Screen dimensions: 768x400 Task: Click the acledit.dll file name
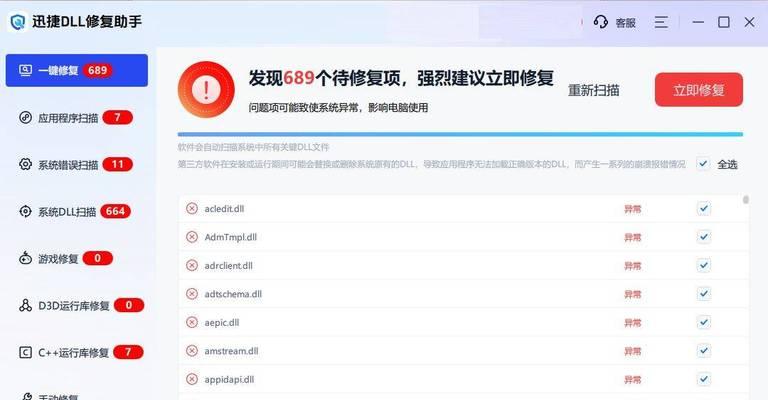tap(224, 209)
